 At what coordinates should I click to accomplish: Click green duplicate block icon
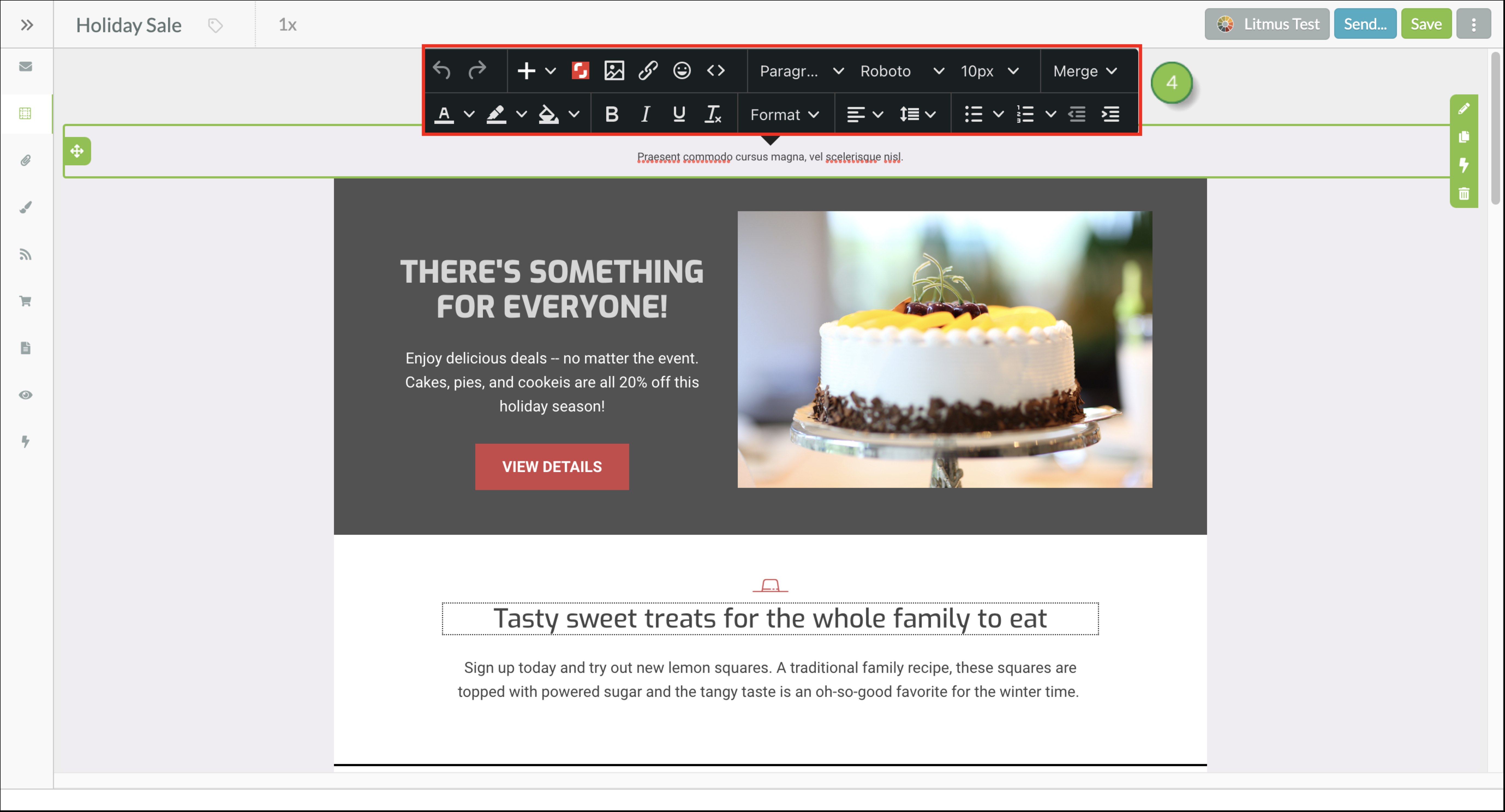point(1464,137)
